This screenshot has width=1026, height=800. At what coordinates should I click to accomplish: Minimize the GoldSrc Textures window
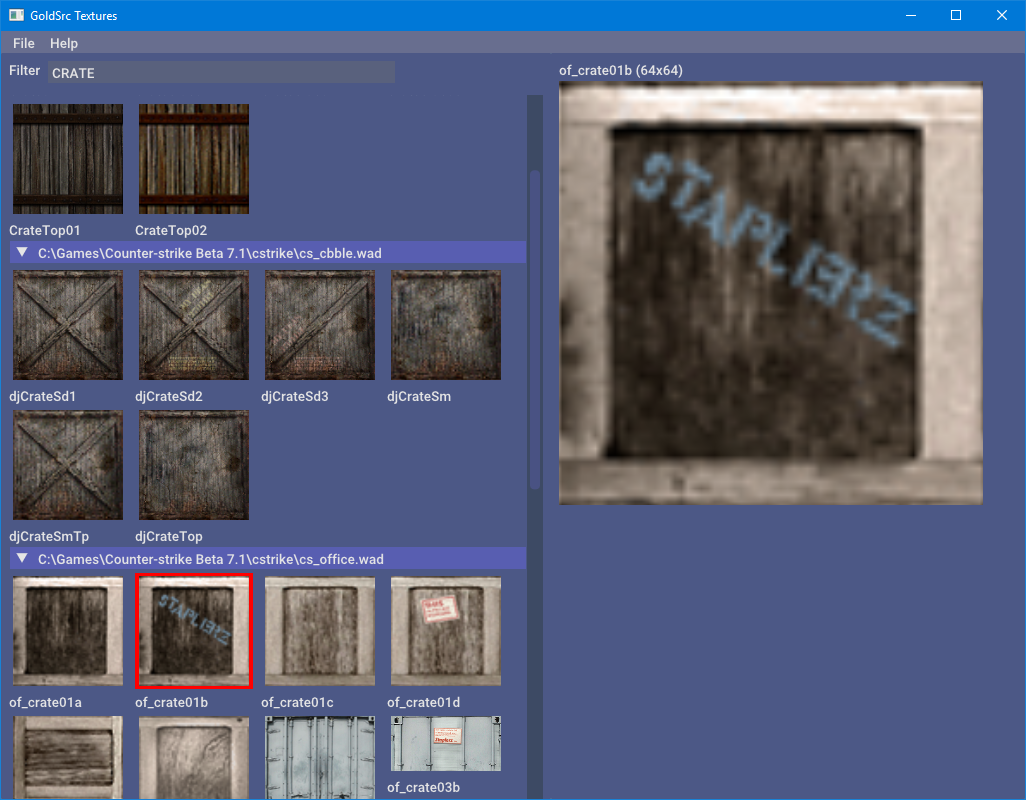911,15
